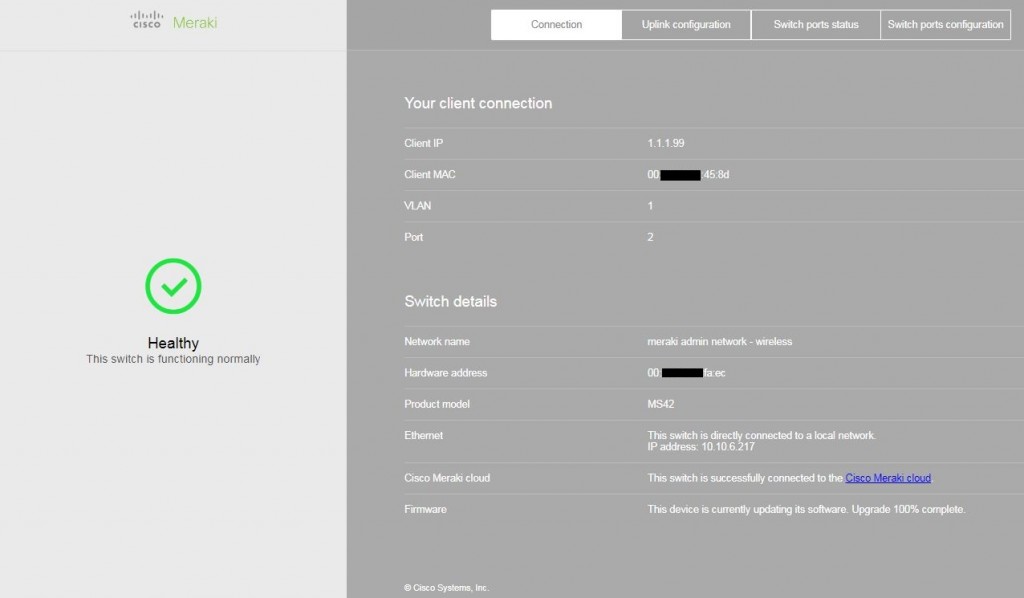Open the Uplink configuration tab
The width and height of the screenshot is (1024, 598).
click(x=686, y=25)
